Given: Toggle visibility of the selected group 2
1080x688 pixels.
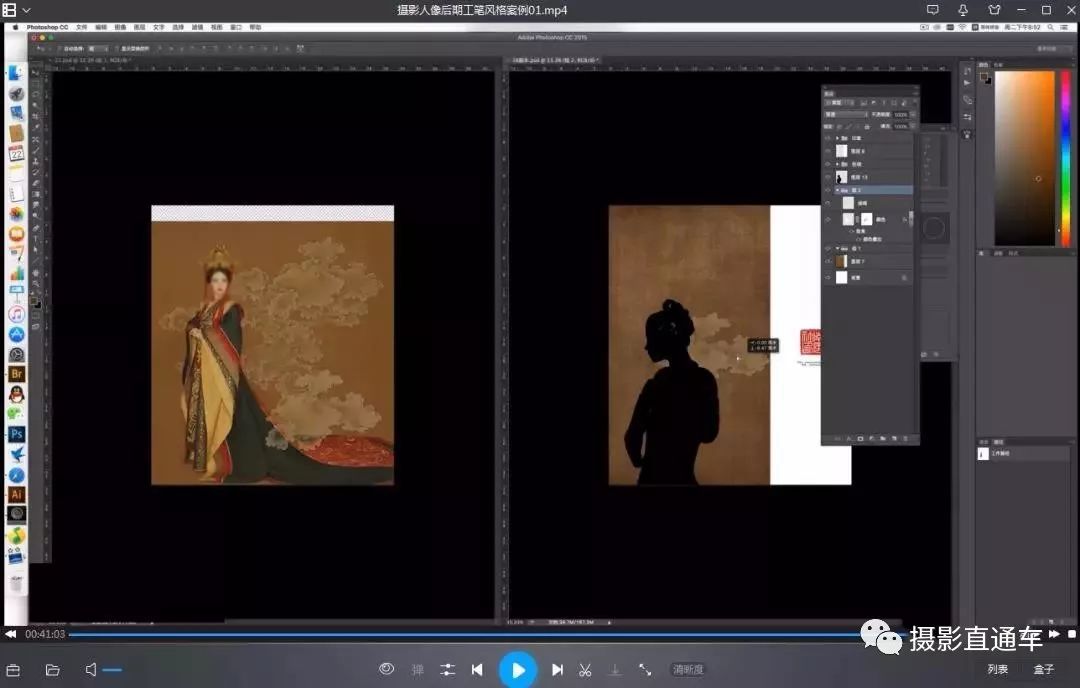Looking at the screenshot, I should [828, 190].
